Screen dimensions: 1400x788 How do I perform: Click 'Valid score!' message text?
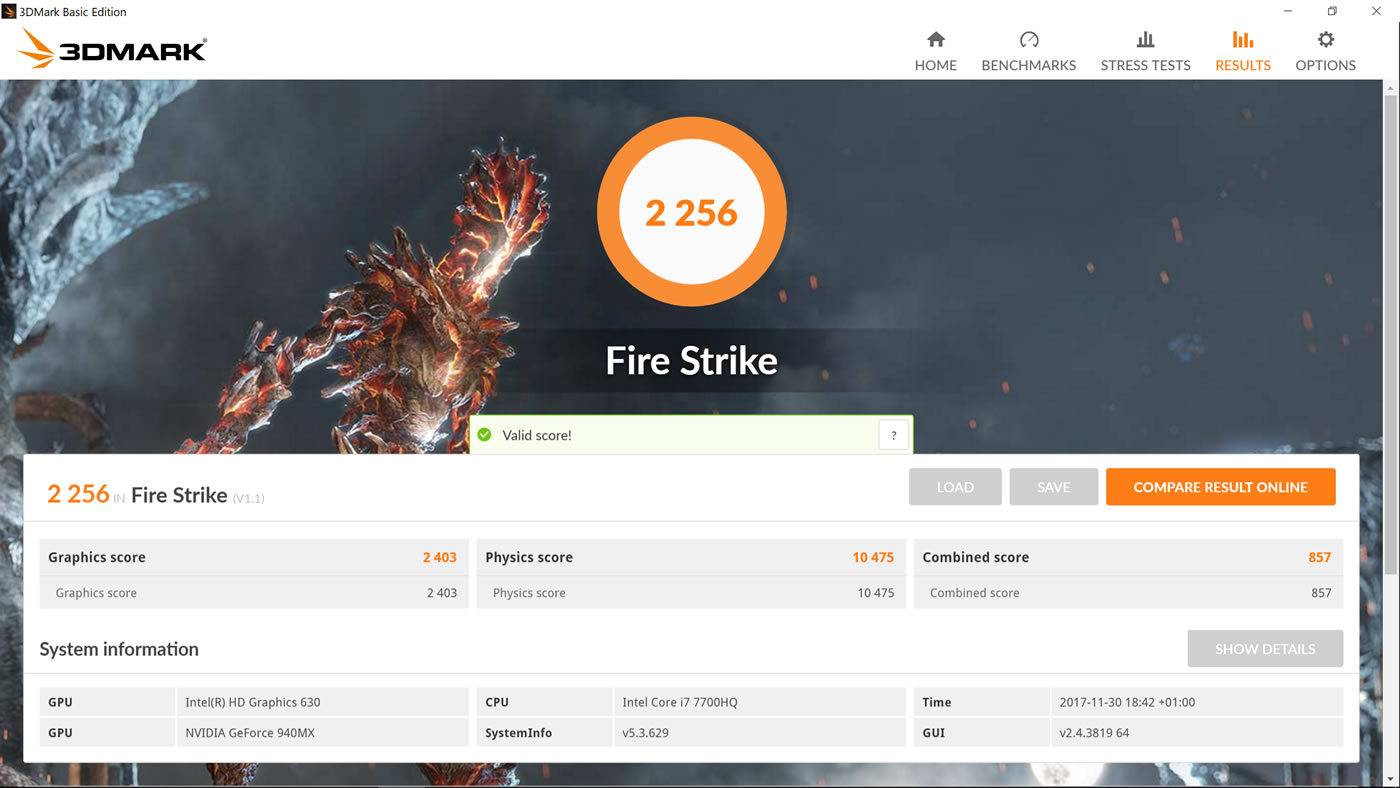click(537, 435)
